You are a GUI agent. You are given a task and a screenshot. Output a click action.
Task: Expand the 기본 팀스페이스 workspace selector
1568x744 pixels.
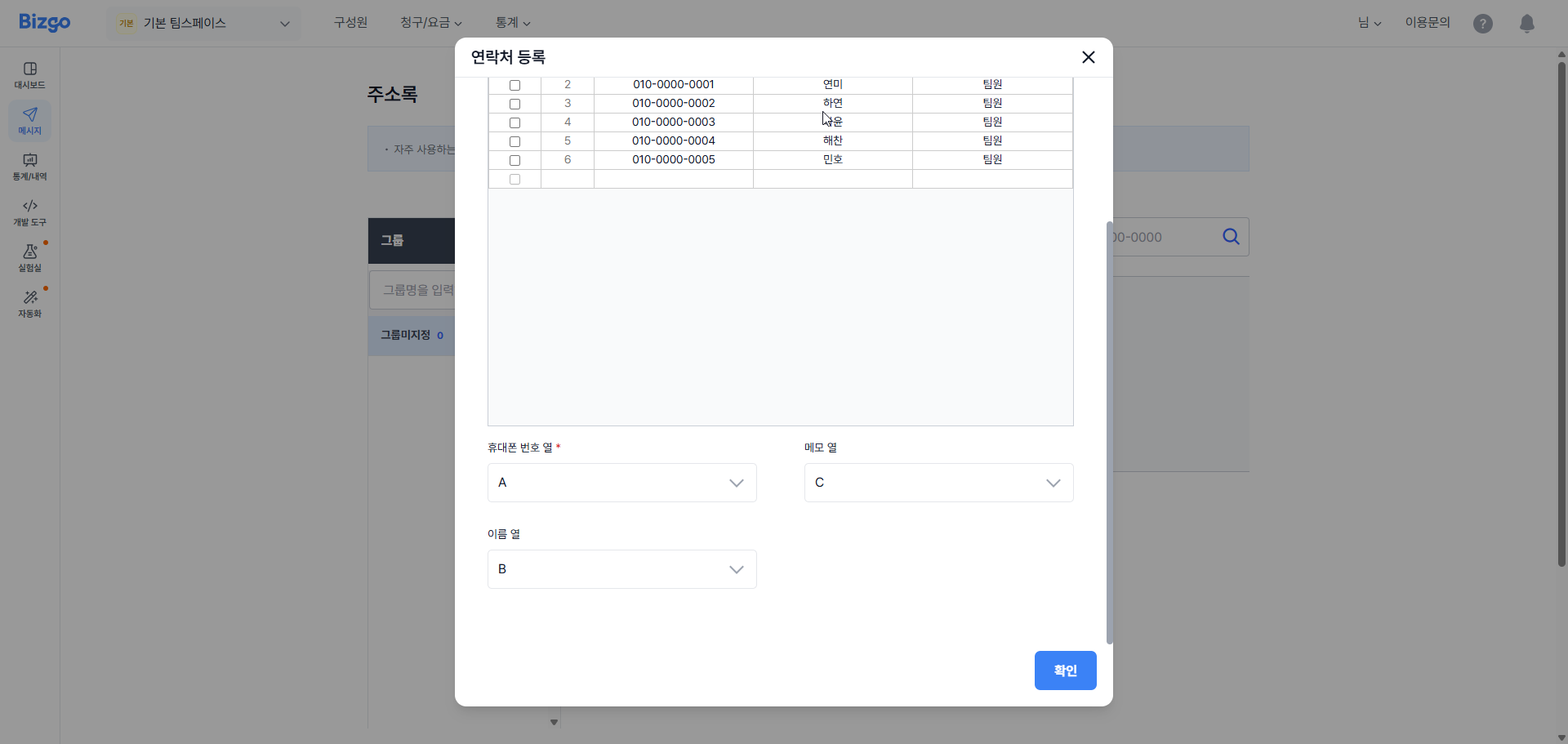(203, 24)
